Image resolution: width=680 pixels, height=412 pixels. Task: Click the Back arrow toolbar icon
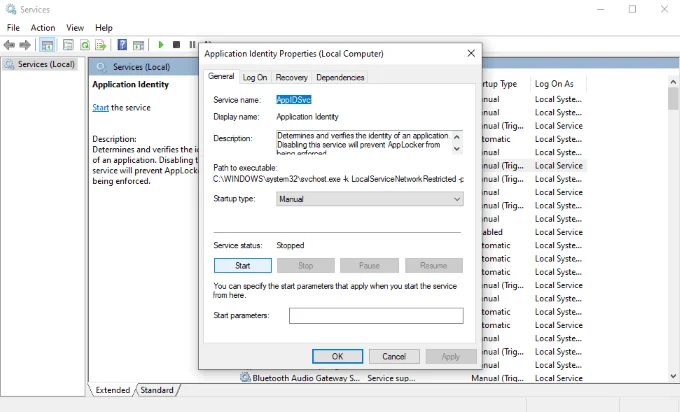pyautogui.click(x=9, y=45)
